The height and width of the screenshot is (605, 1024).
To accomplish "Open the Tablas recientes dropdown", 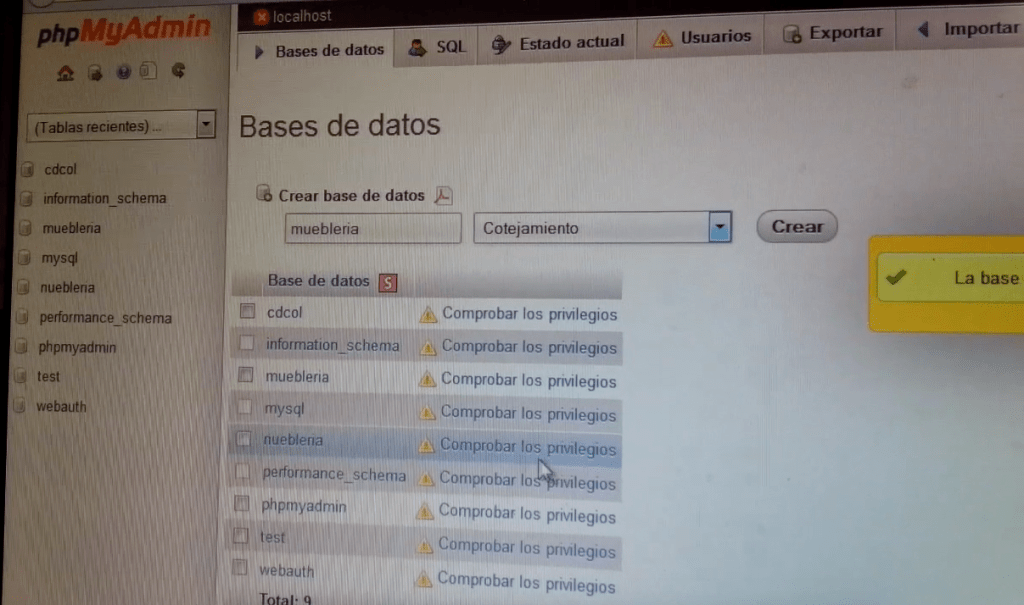I will pos(207,124).
